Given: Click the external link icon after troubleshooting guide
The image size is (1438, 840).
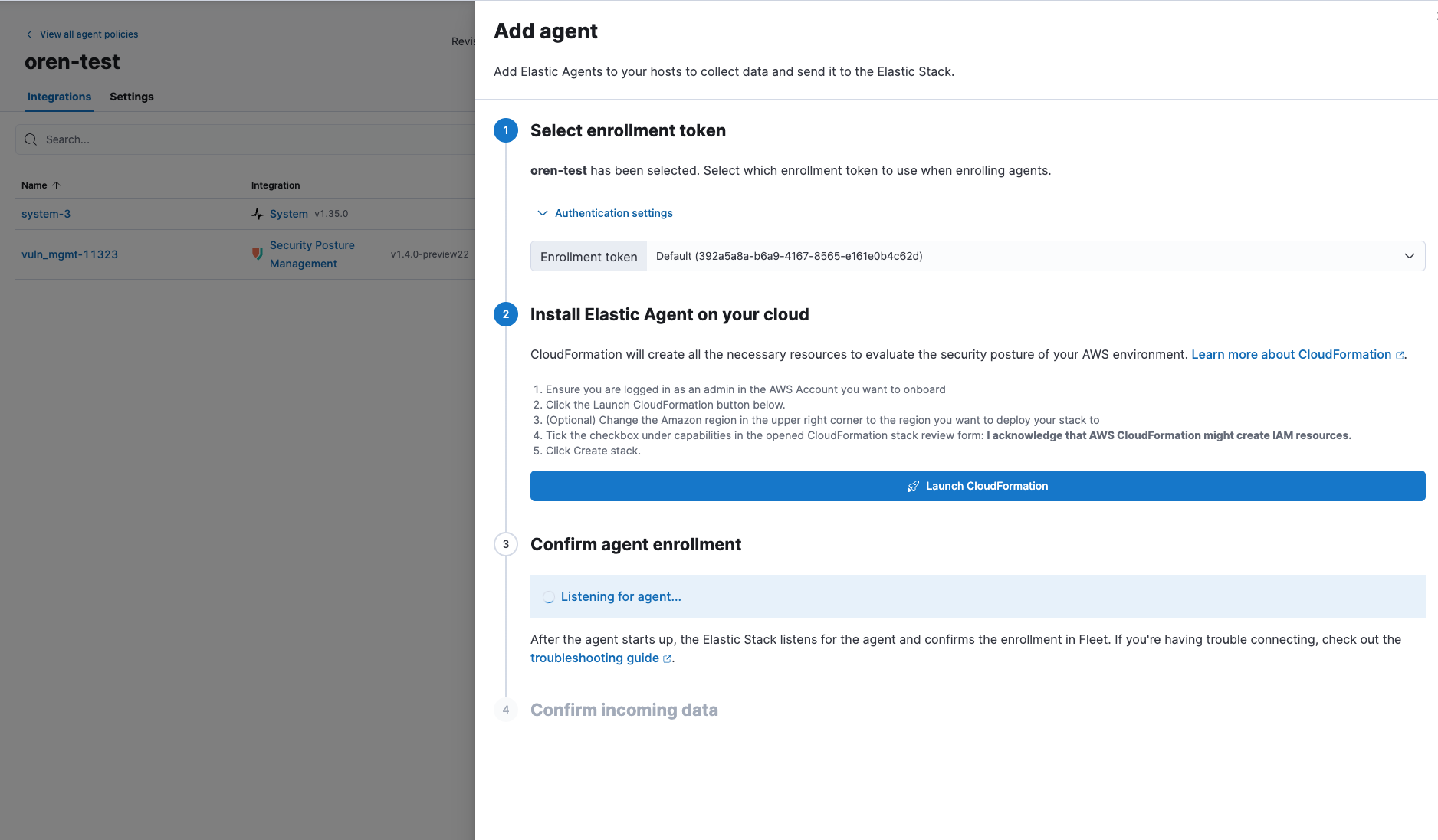Looking at the screenshot, I should 666,658.
